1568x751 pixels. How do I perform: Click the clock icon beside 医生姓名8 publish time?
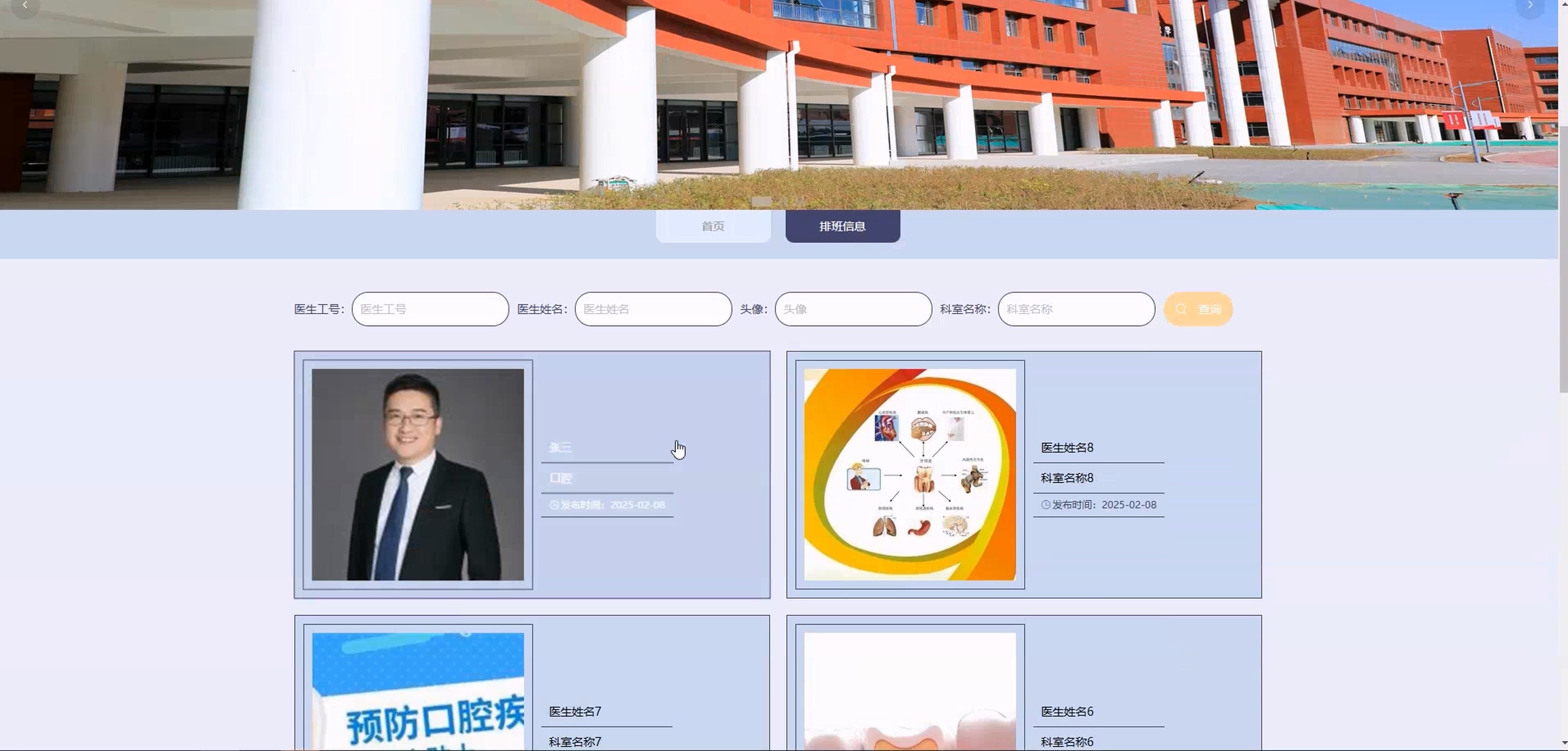pos(1045,504)
